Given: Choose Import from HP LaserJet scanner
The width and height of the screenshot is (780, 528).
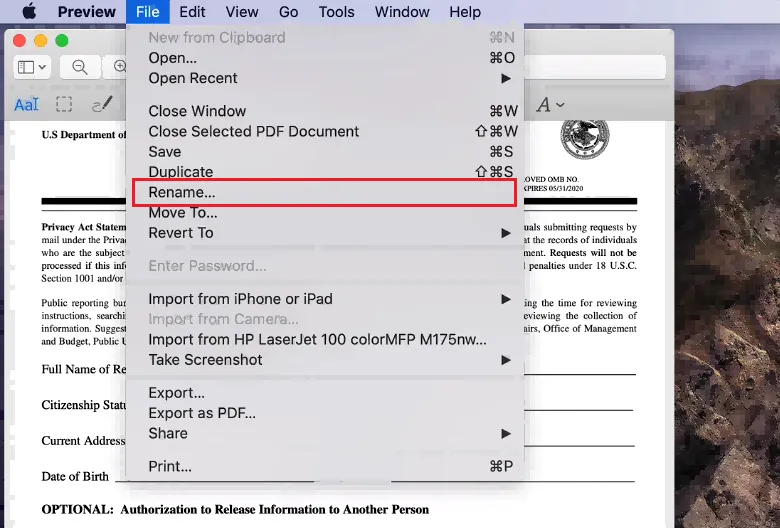Looking at the screenshot, I should pyautogui.click(x=325, y=339).
